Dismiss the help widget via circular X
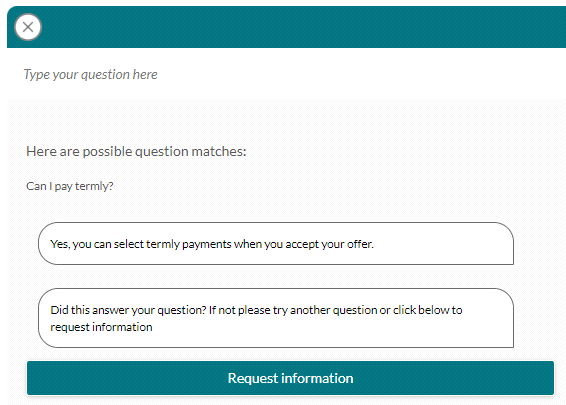 [x=28, y=27]
